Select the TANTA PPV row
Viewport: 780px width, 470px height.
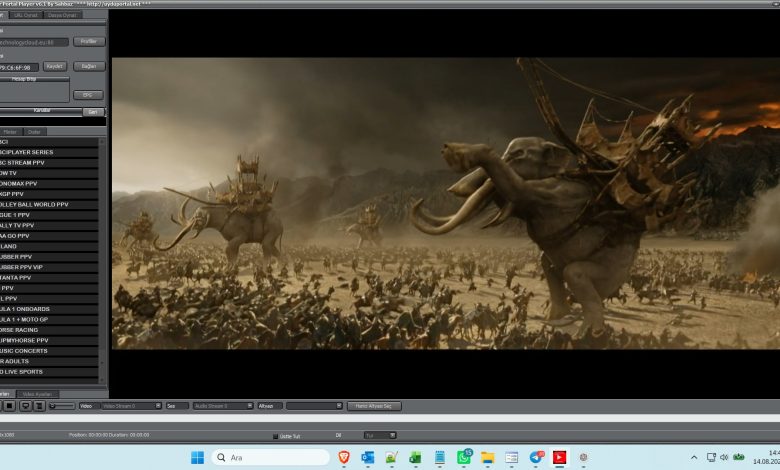tap(49, 278)
